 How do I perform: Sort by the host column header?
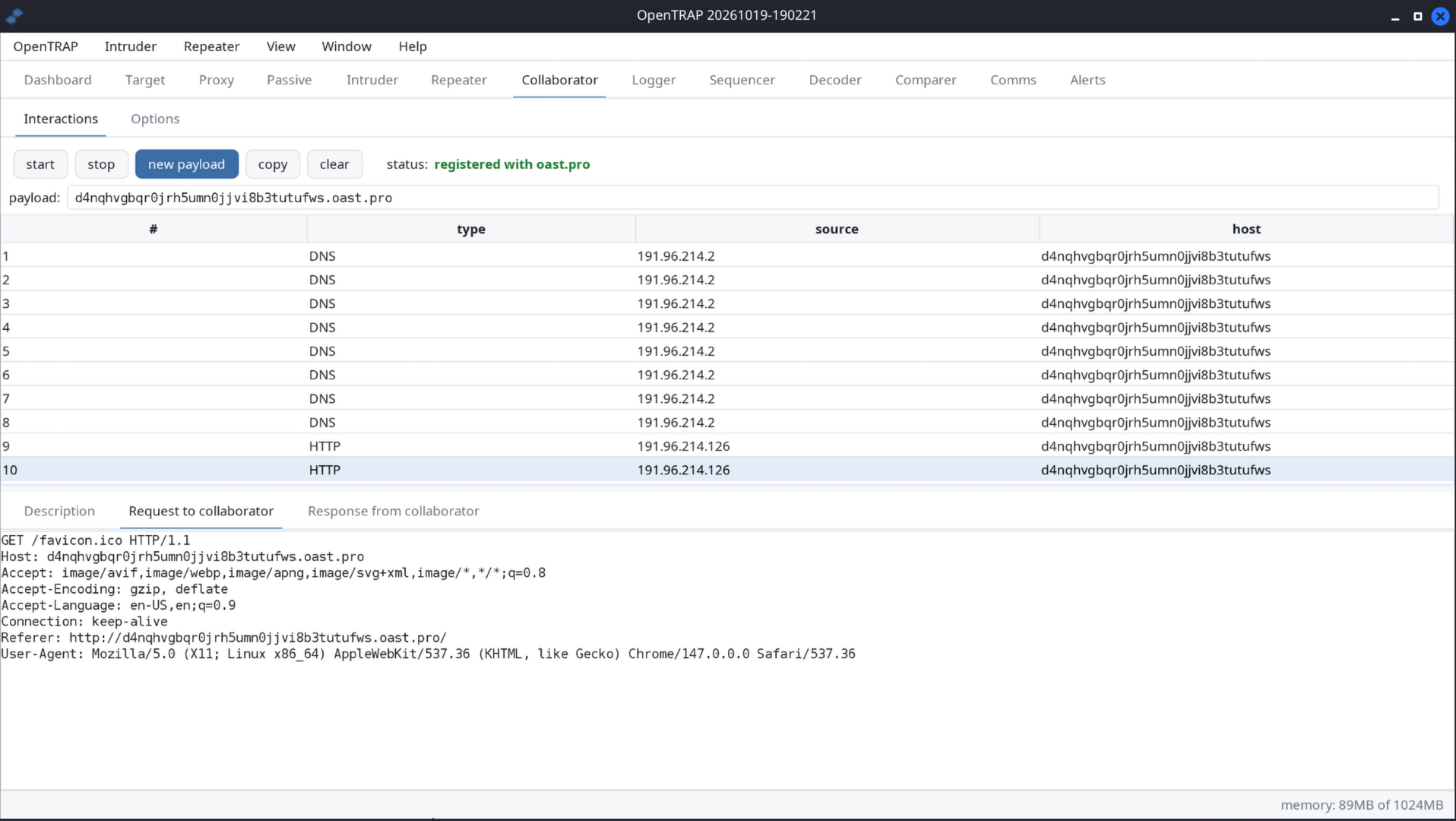point(1246,229)
